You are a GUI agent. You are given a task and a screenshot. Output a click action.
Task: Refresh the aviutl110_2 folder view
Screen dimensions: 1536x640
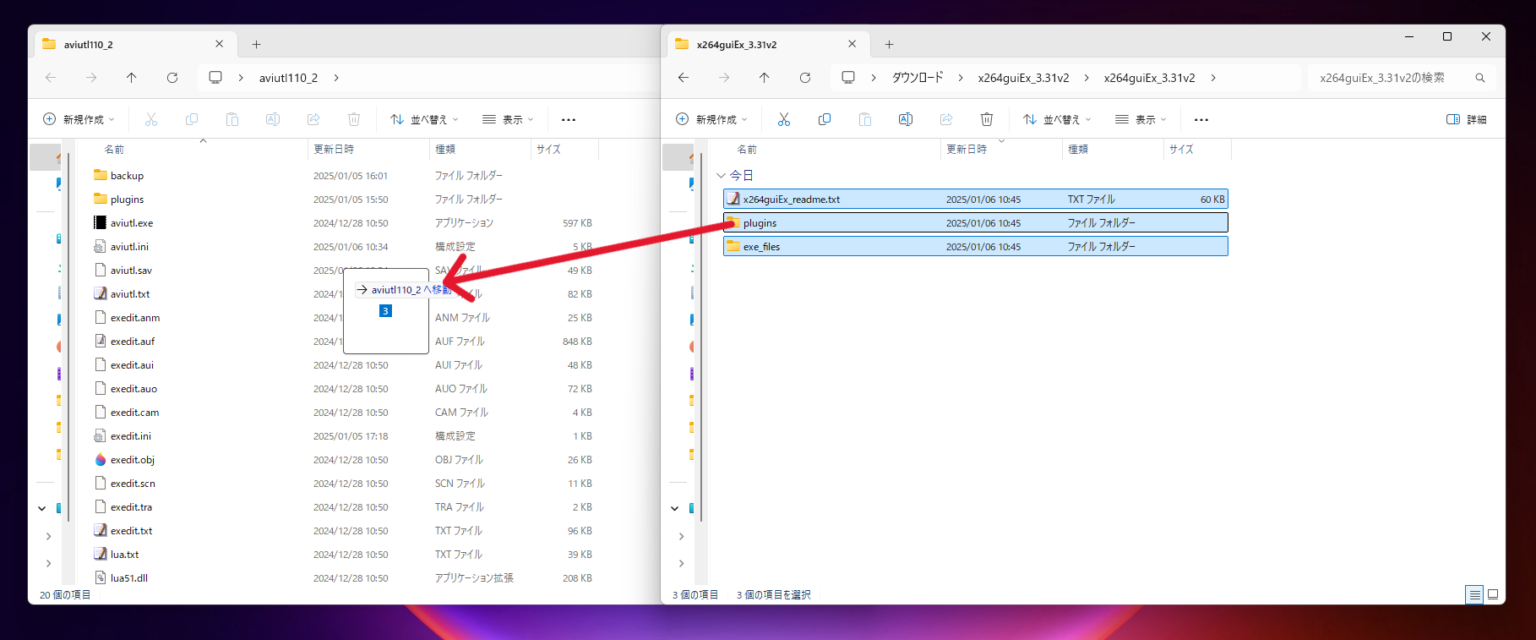tap(172, 78)
